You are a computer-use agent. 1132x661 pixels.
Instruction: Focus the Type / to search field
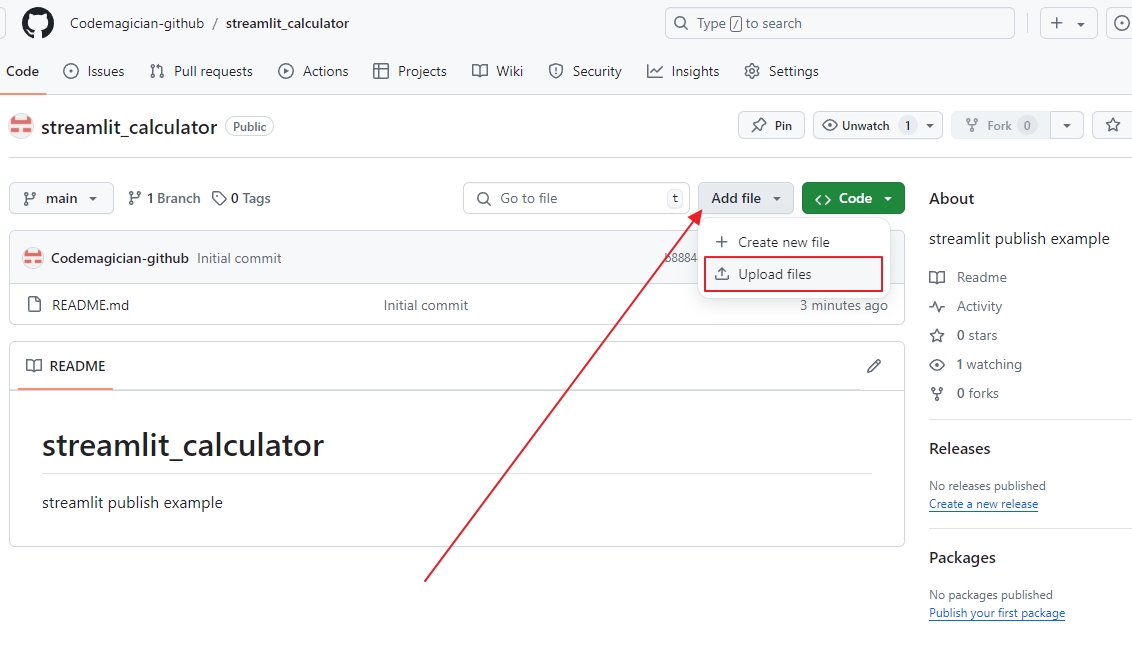(840, 23)
